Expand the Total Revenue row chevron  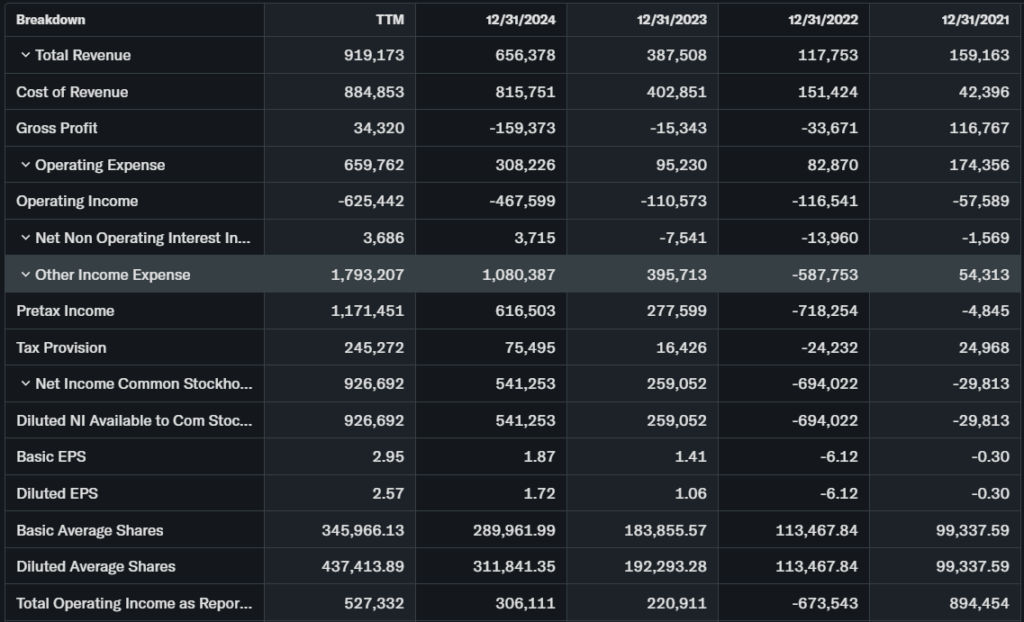[x=25, y=55]
